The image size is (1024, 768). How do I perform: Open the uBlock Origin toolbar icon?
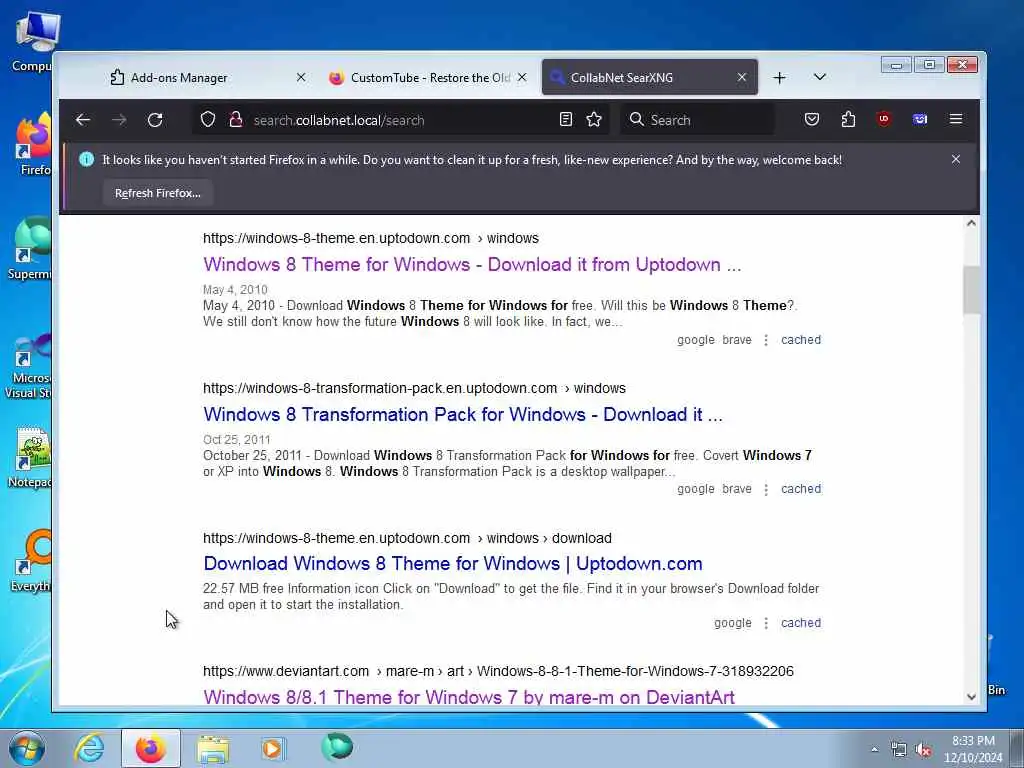point(884,120)
